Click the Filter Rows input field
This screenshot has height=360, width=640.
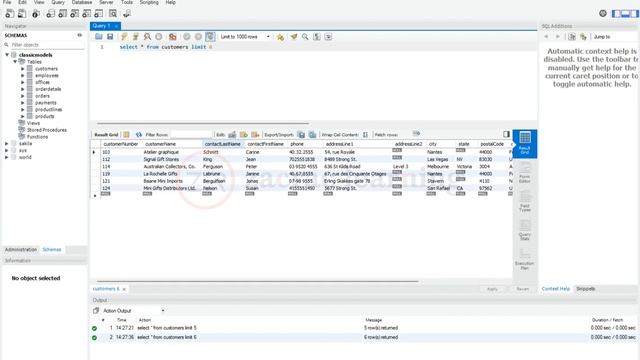click(190, 134)
